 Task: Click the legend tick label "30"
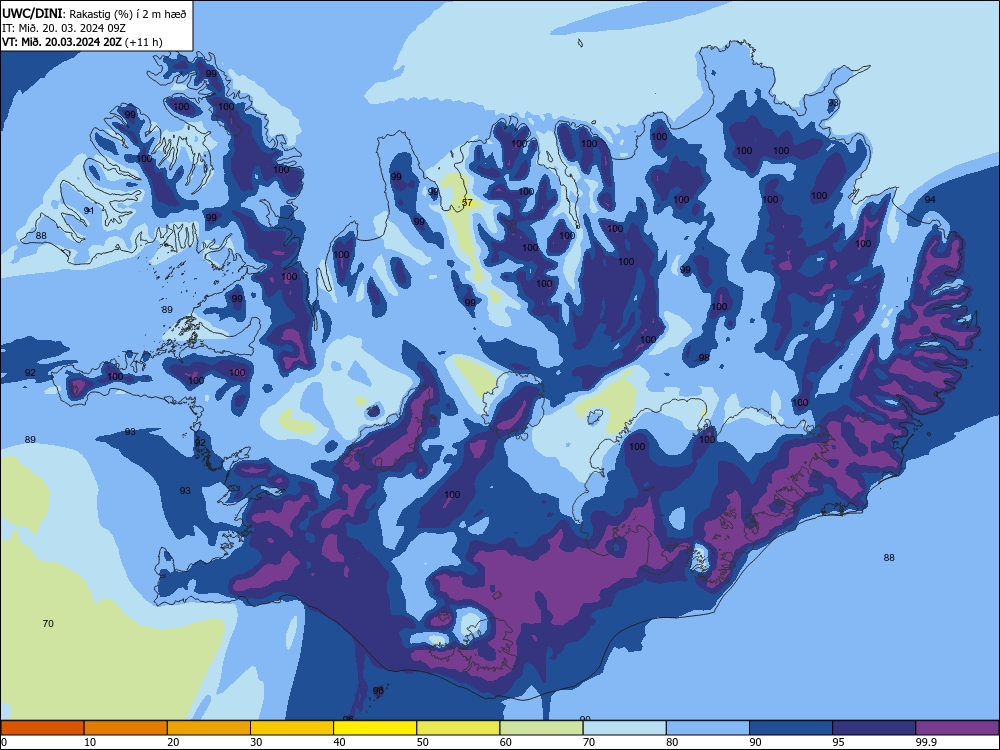point(256,742)
